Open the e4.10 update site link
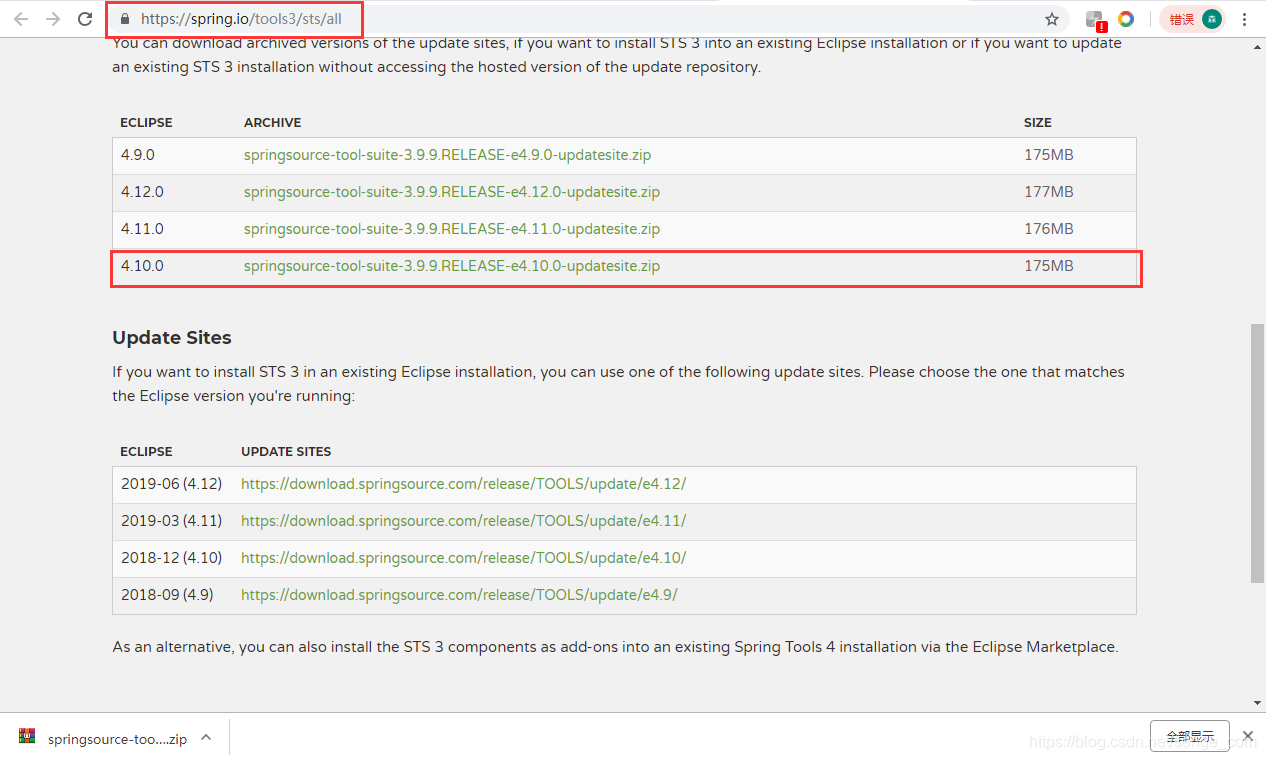 463,558
